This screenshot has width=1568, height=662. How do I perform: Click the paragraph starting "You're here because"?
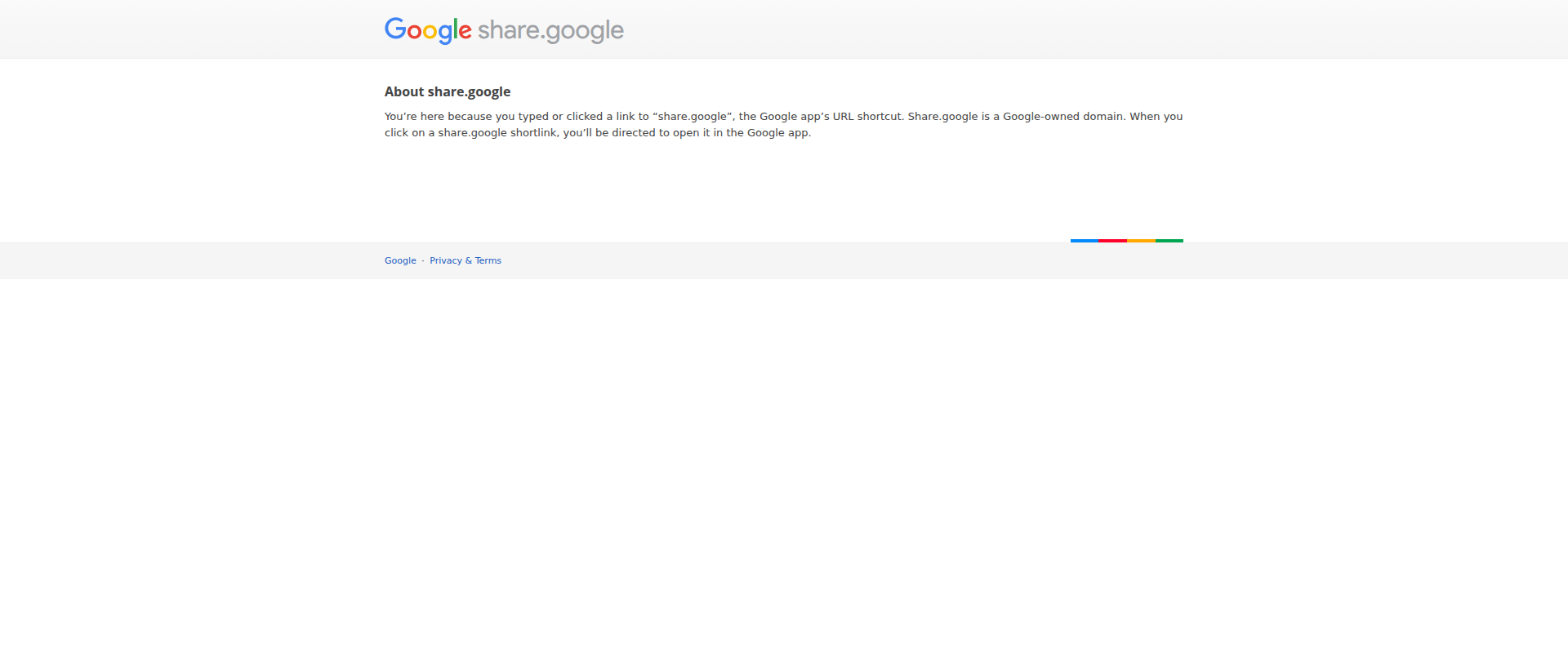[x=784, y=125]
